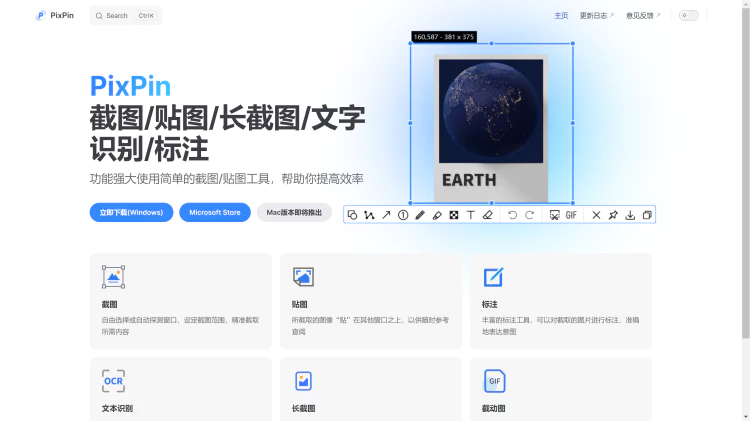Toggle the light/dark theme switch
This screenshot has width=750, height=421.
pyautogui.click(x=689, y=15)
